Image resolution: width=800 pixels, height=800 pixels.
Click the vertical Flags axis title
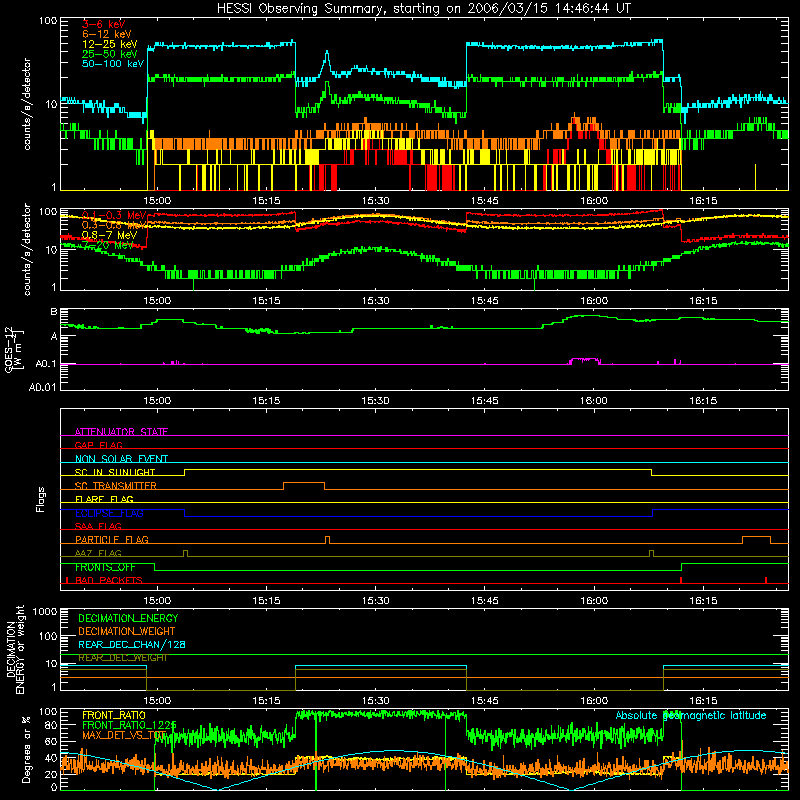[x=41, y=499]
